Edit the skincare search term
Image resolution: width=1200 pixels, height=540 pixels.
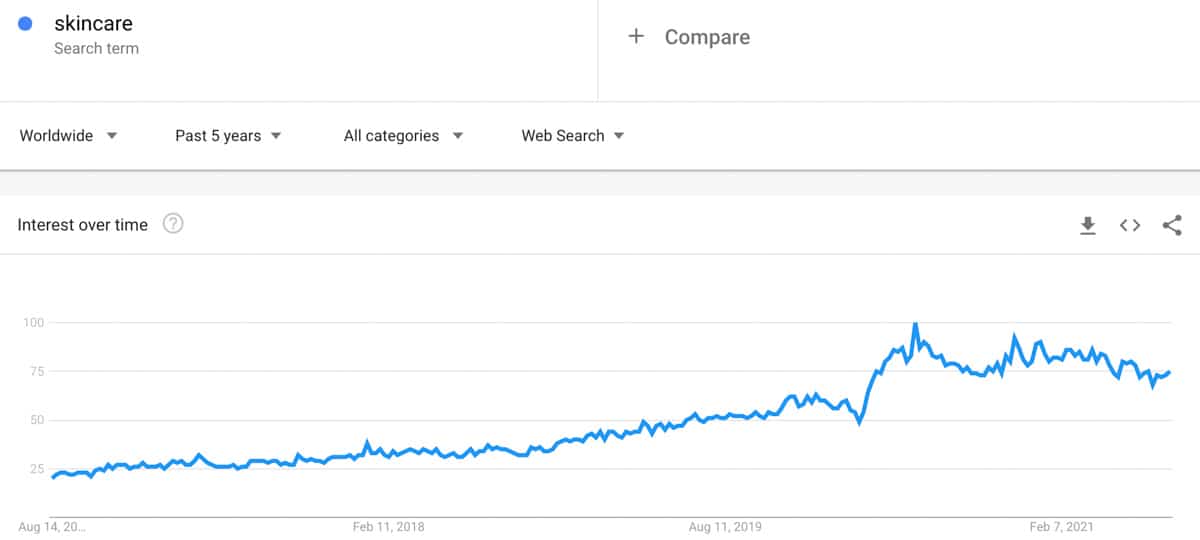93,23
